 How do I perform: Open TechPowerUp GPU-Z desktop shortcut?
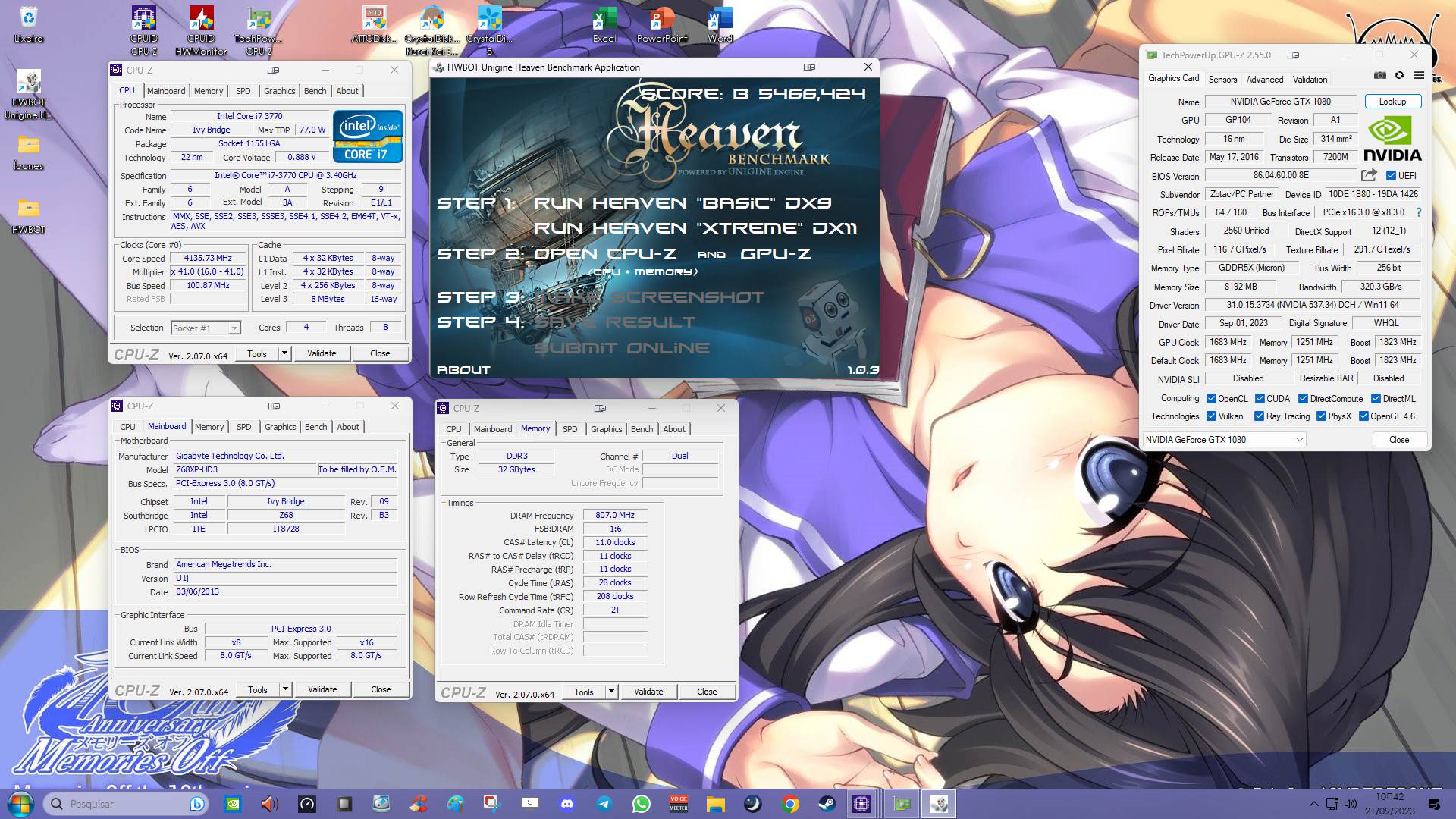pyautogui.click(x=259, y=30)
